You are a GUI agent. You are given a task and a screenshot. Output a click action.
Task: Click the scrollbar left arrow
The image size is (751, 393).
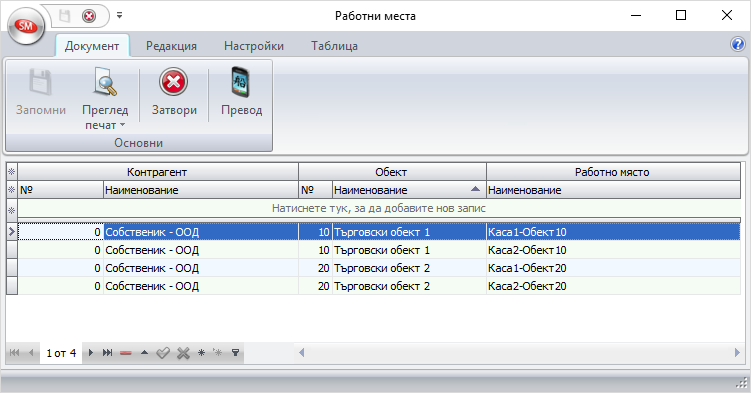click(x=301, y=353)
